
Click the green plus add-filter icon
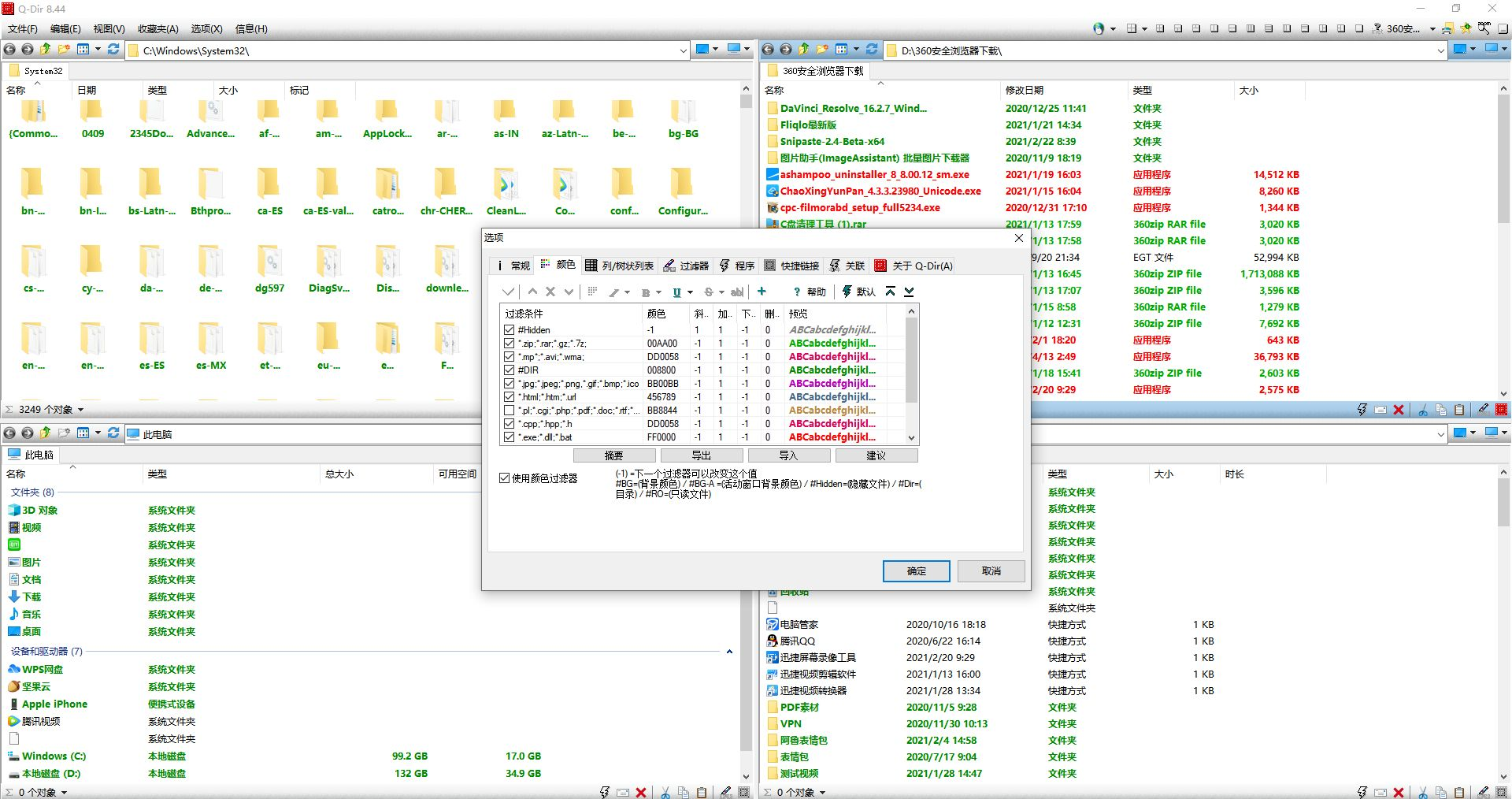(x=762, y=292)
